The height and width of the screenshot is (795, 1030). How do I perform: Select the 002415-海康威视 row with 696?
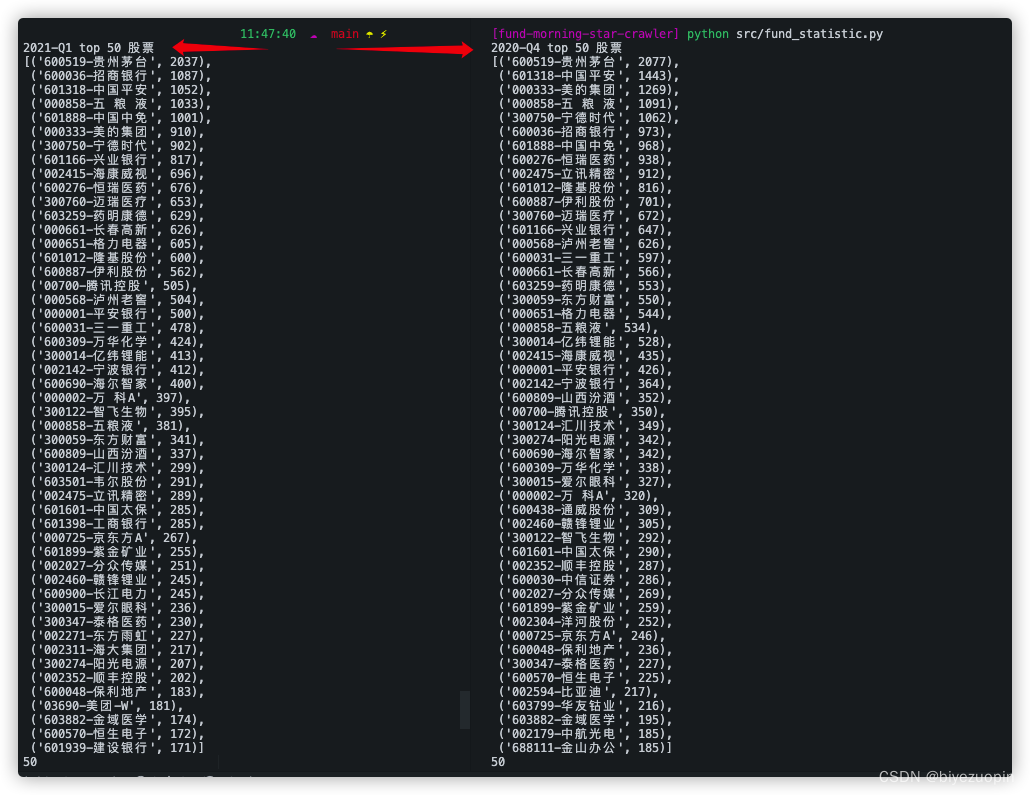pos(118,174)
